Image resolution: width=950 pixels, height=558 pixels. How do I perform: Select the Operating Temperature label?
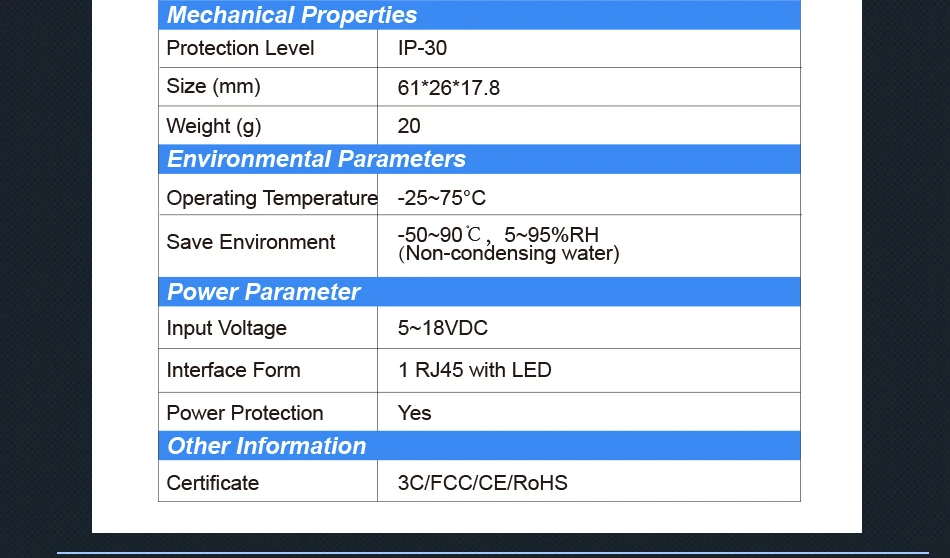coord(271,198)
